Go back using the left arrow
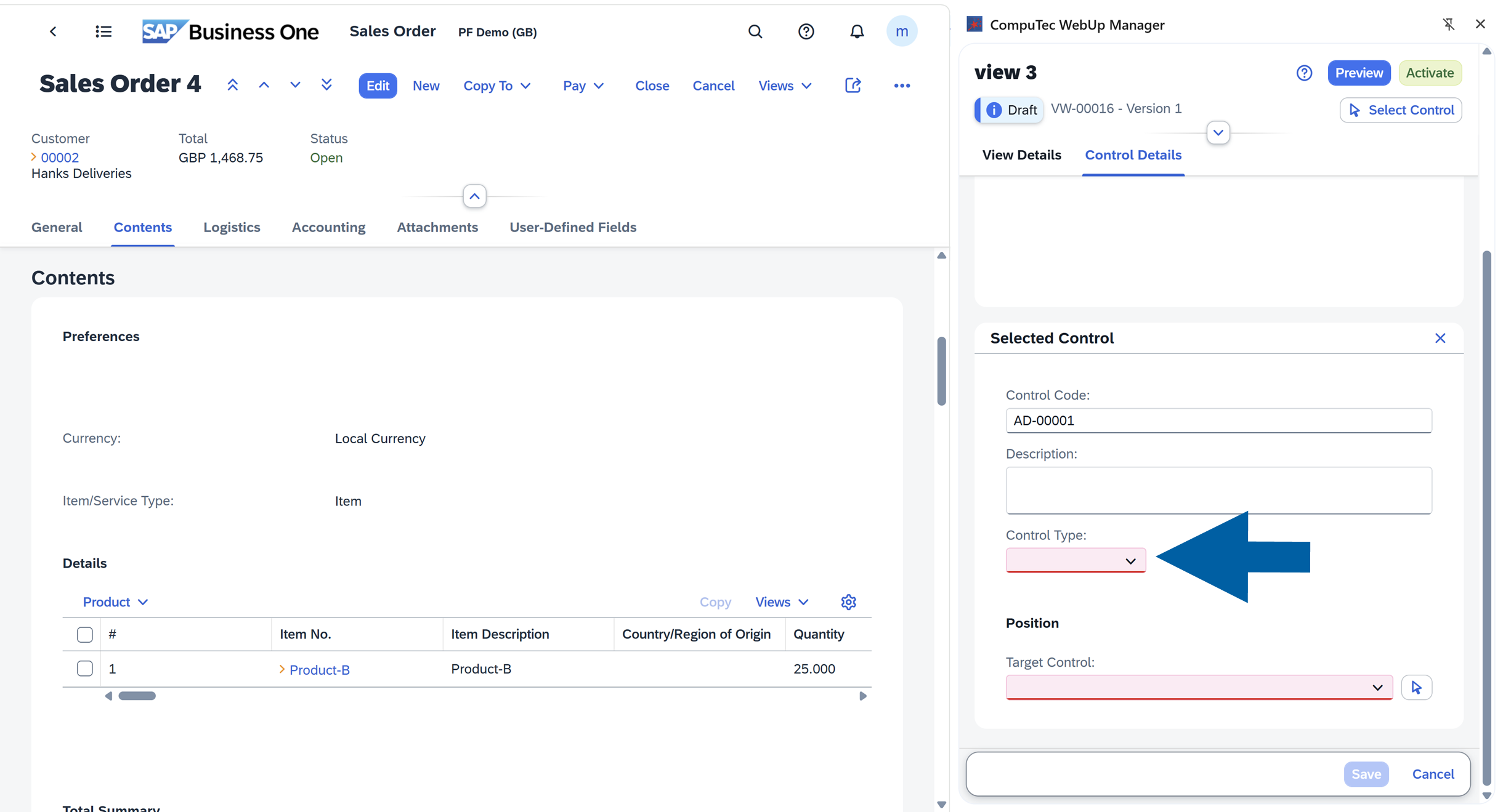 pyautogui.click(x=53, y=31)
